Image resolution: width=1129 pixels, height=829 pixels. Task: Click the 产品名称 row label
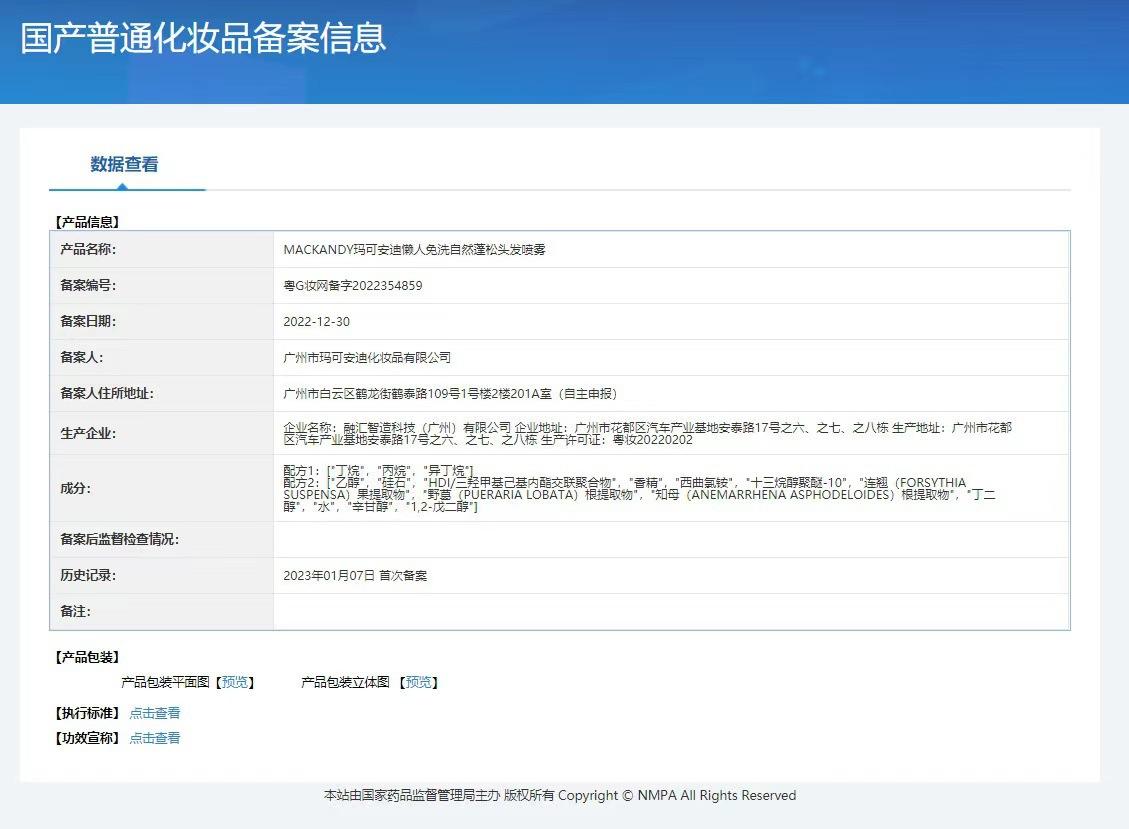point(88,249)
